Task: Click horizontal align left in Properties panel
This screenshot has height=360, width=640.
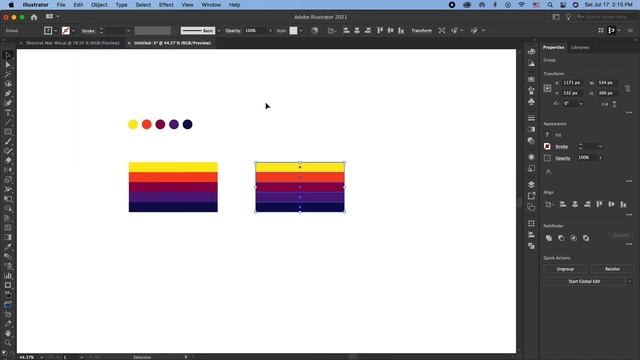Action: click(563, 204)
